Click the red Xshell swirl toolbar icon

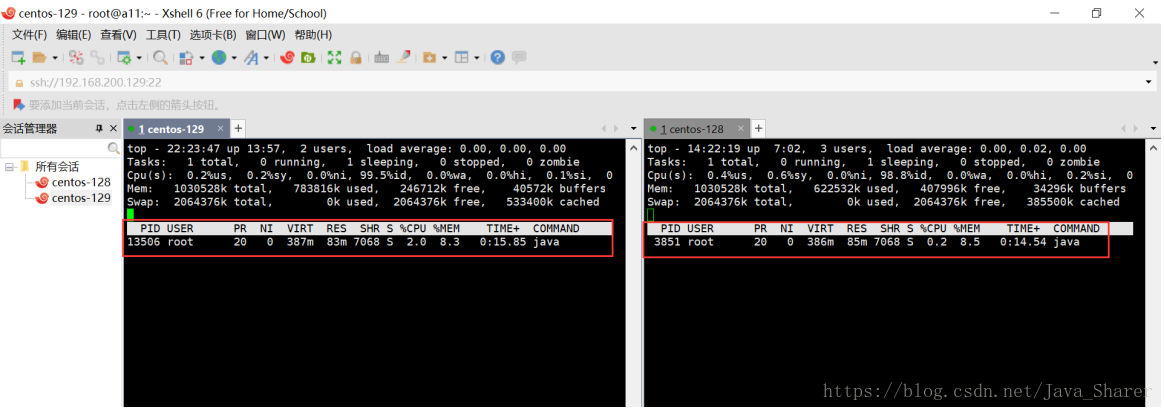coord(287,57)
